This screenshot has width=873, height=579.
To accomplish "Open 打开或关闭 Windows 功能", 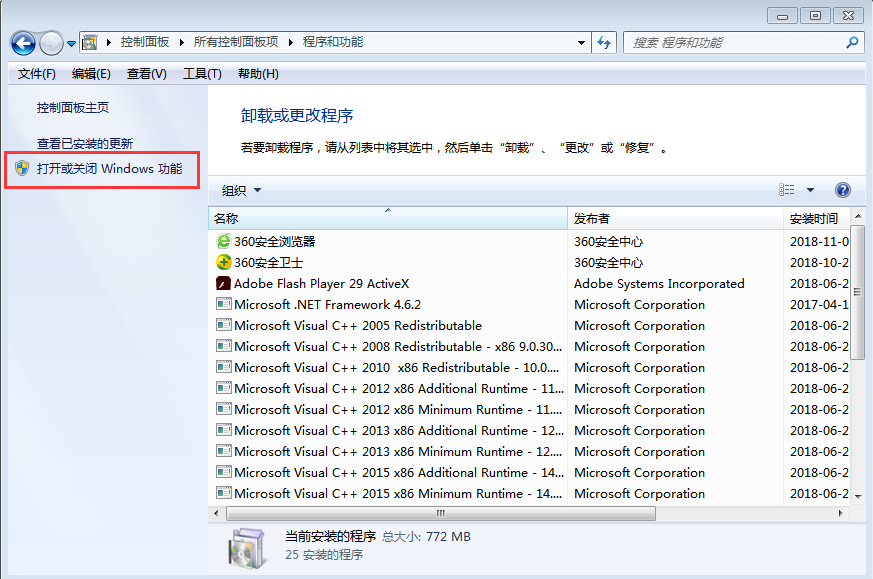I will (110, 169).
